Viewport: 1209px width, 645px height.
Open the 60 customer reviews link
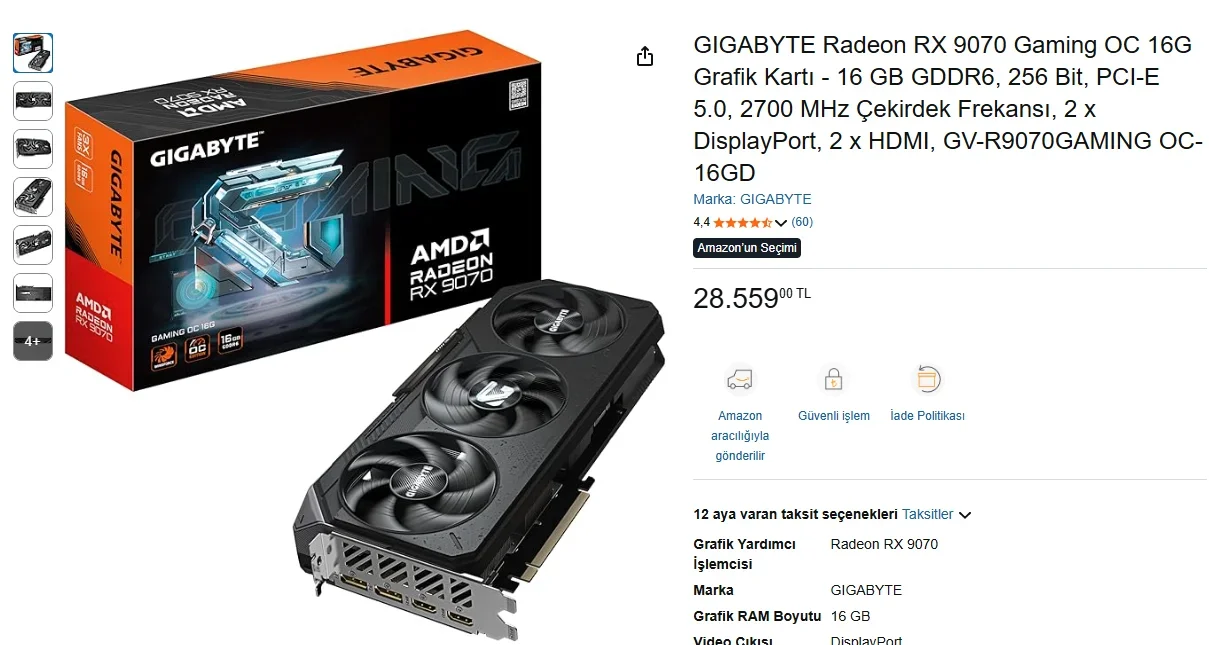point(802,222)
